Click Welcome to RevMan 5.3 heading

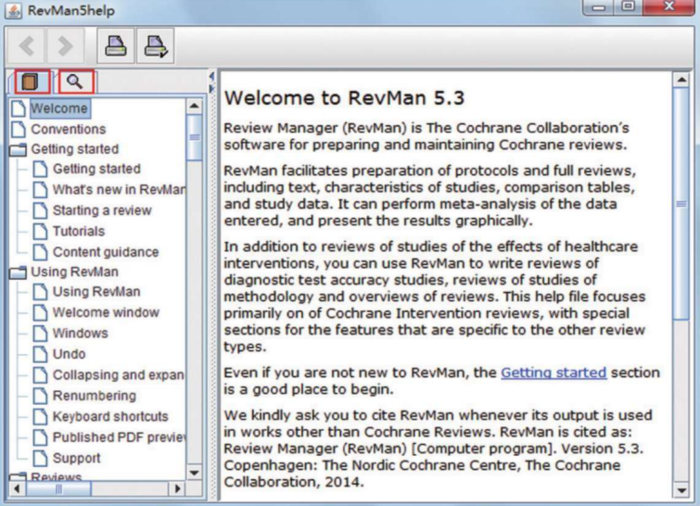[344, 98]
